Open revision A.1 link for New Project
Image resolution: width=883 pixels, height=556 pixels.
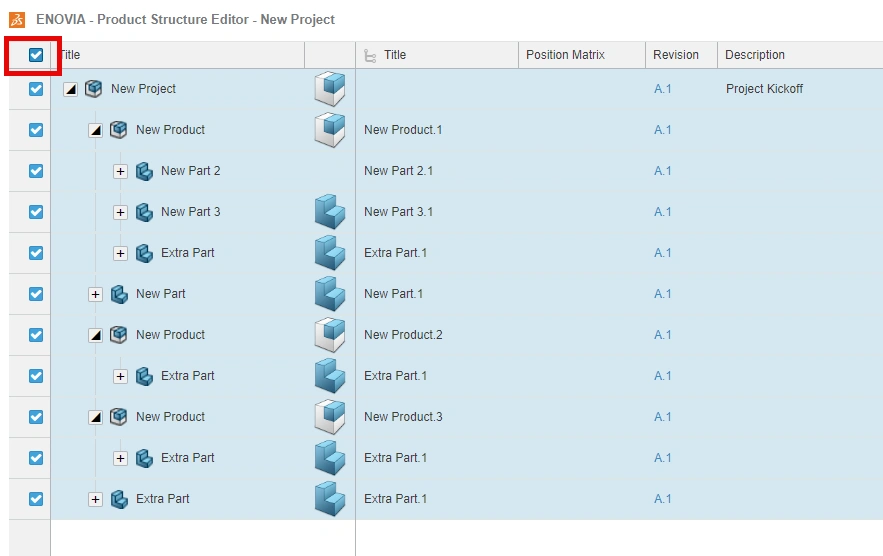click(x=662, y=89)
